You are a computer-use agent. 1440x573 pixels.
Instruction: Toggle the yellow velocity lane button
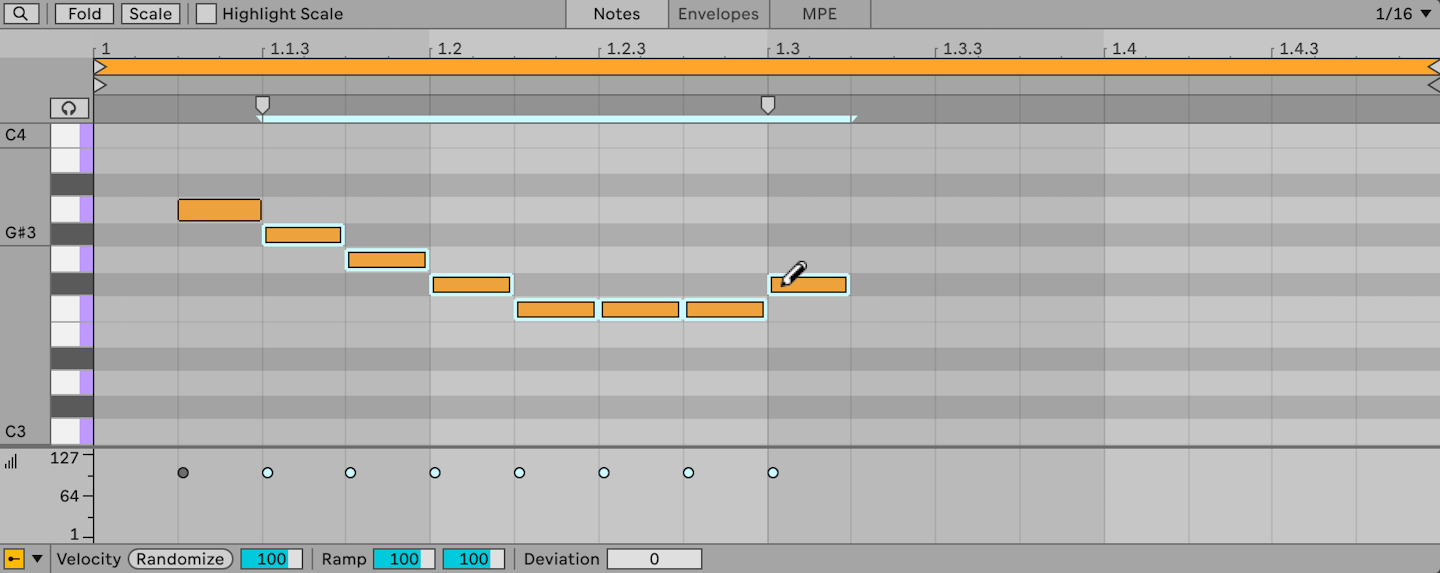point(14,559)
